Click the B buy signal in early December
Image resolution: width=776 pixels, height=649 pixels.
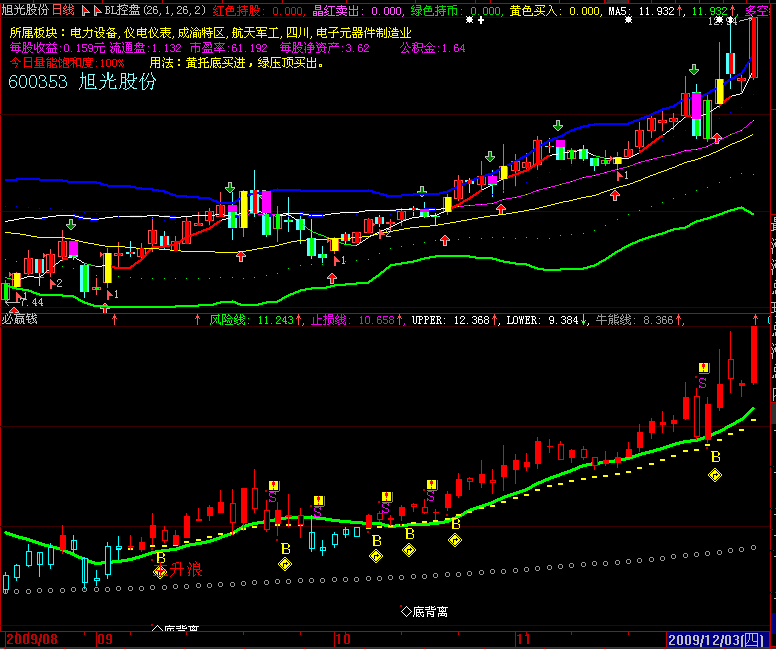716,457
